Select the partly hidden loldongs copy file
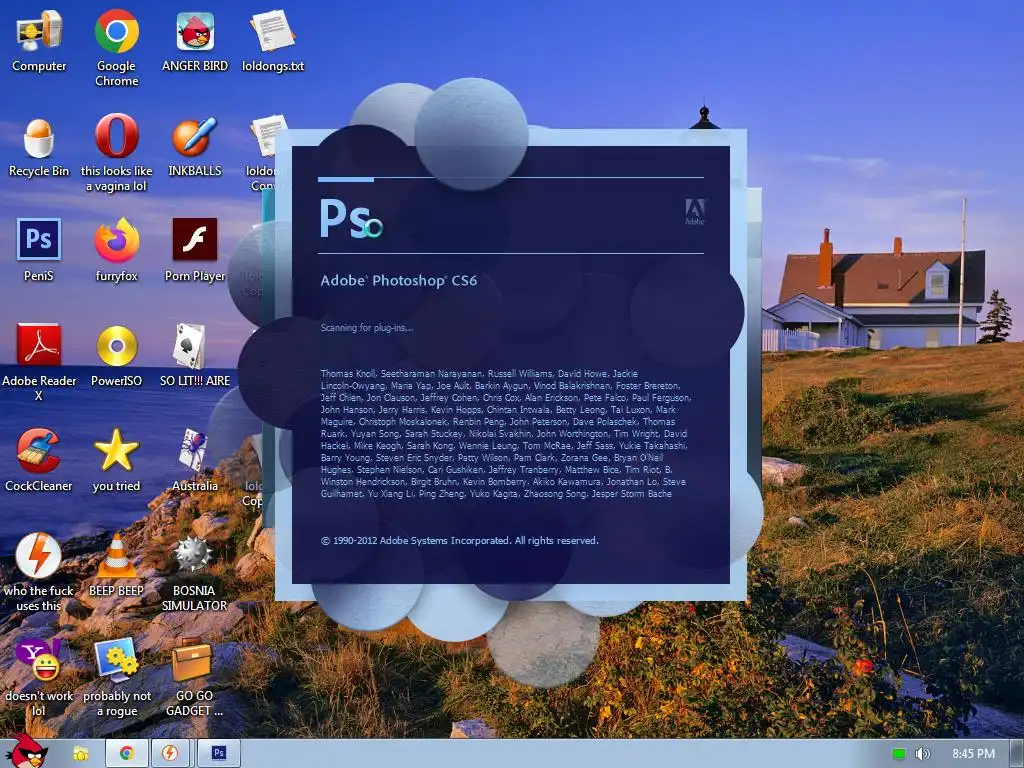Screen dimensions: 1024x768 tap(267, 136)
